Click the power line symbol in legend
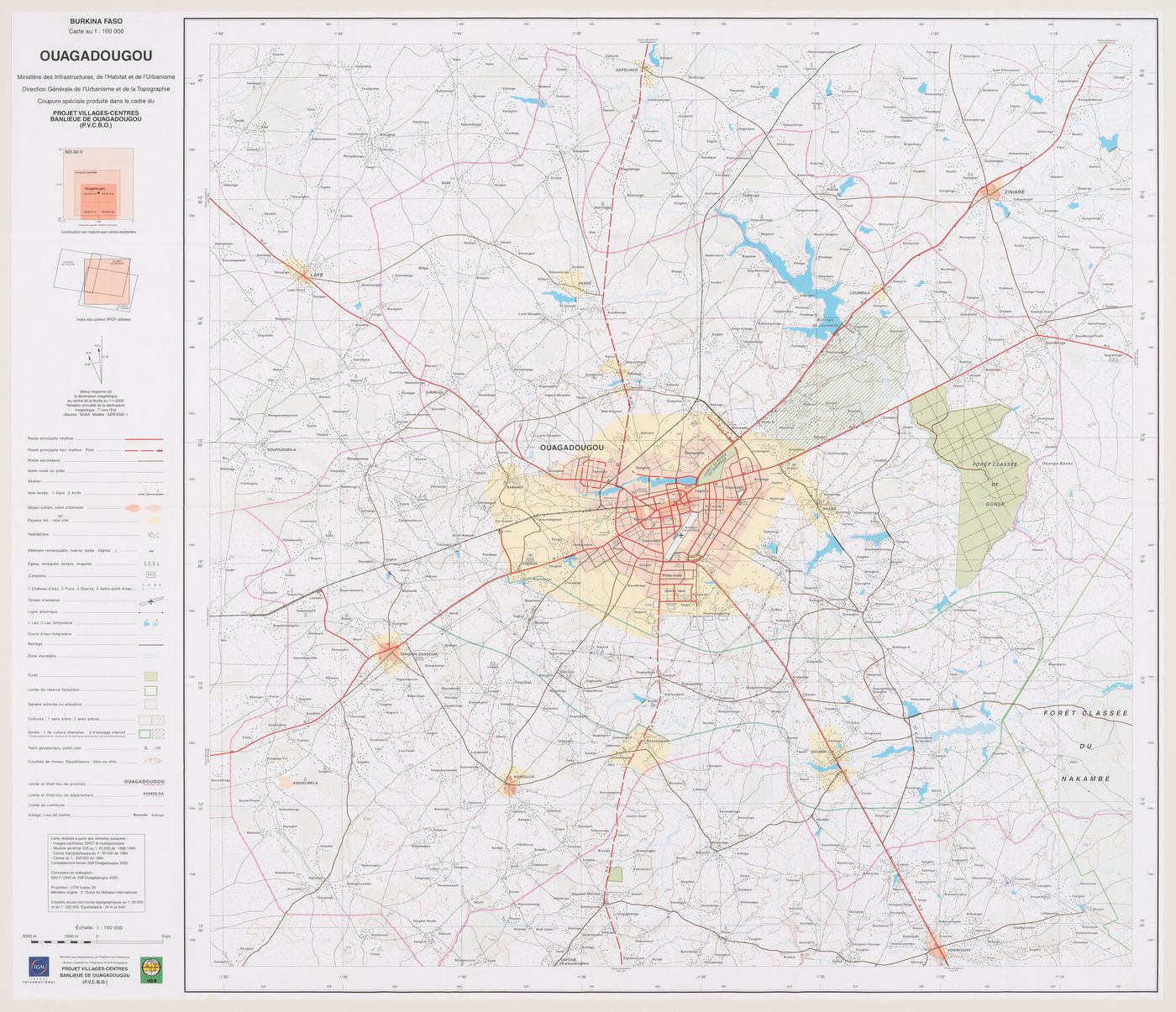This screenshot has height=1012, width=1176. [151, 612]
